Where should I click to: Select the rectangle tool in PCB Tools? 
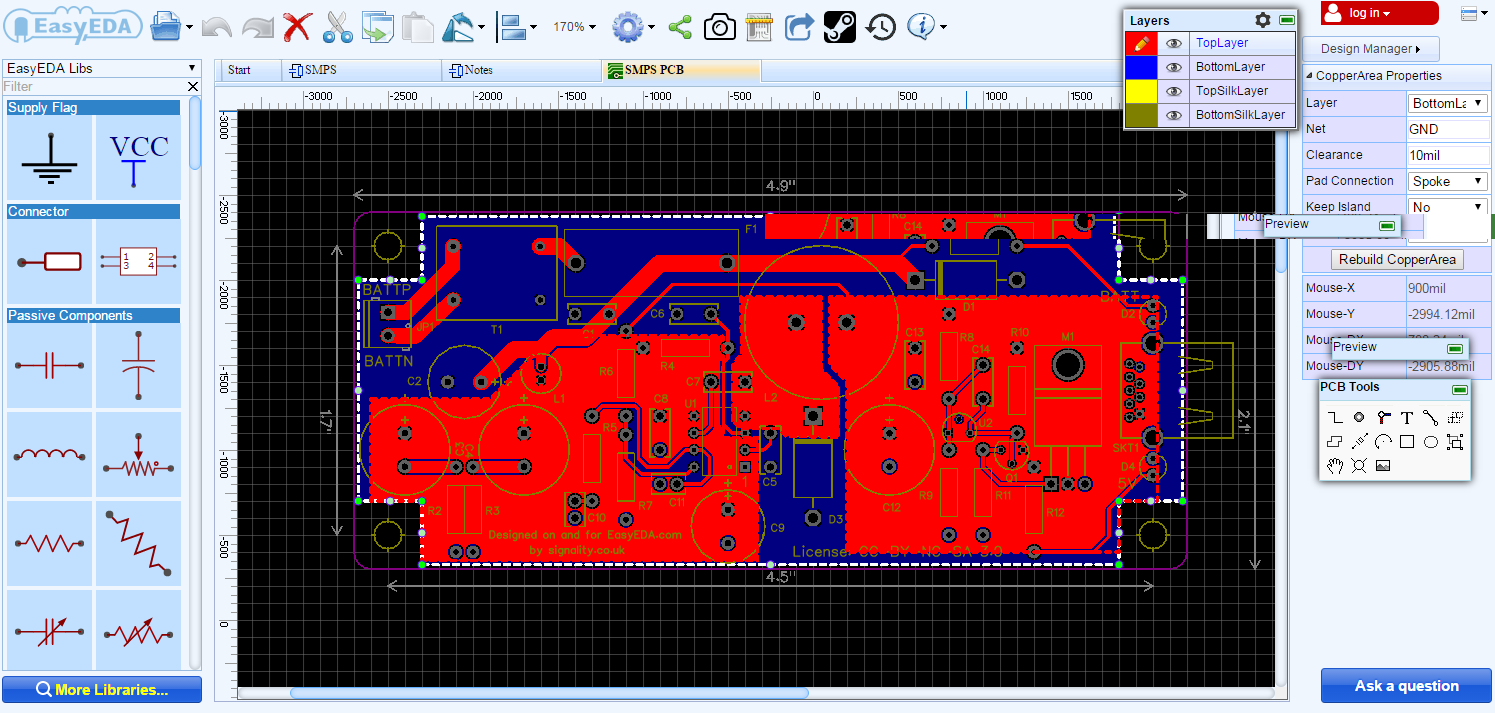tap(1407, 441)
